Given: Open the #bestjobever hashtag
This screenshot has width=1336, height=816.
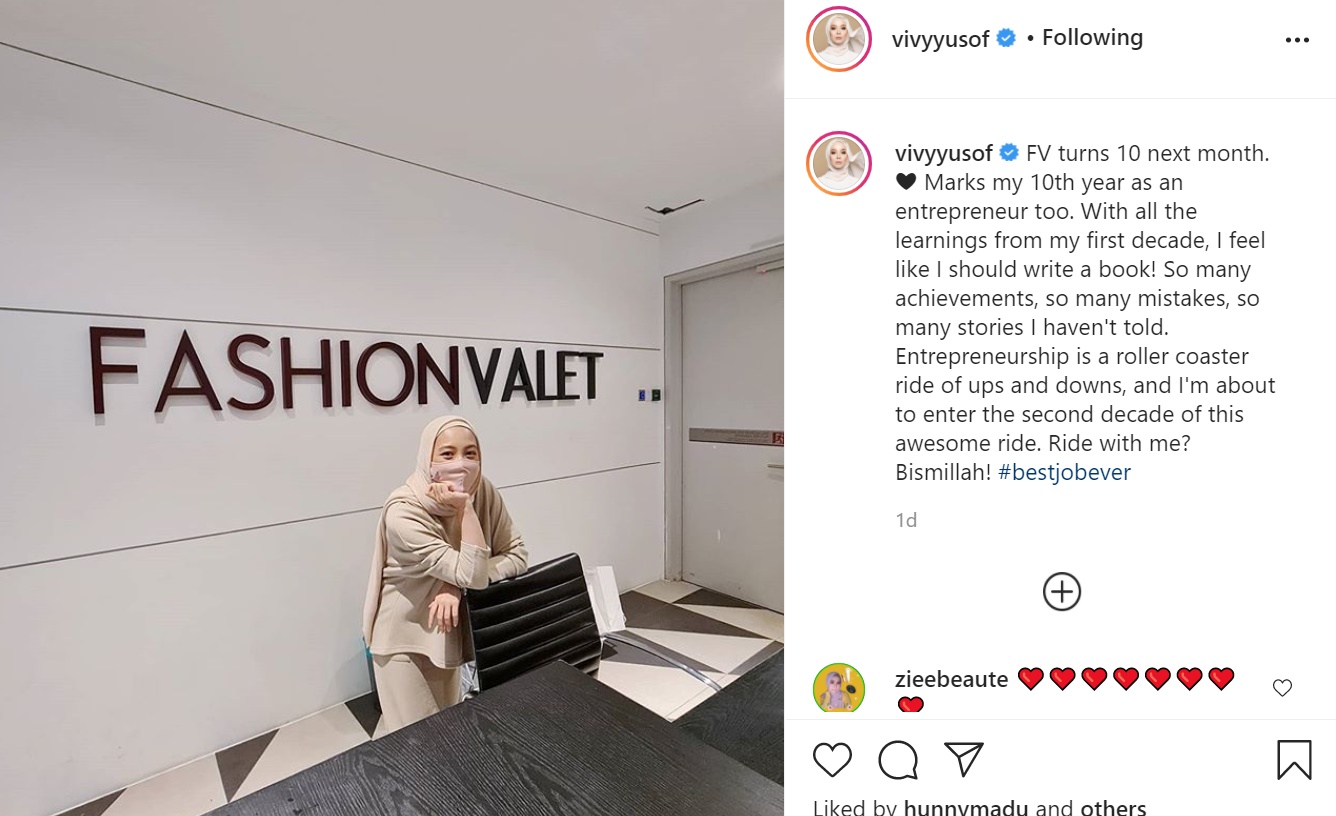Looking at the screenshot, I should [1064, 472].
